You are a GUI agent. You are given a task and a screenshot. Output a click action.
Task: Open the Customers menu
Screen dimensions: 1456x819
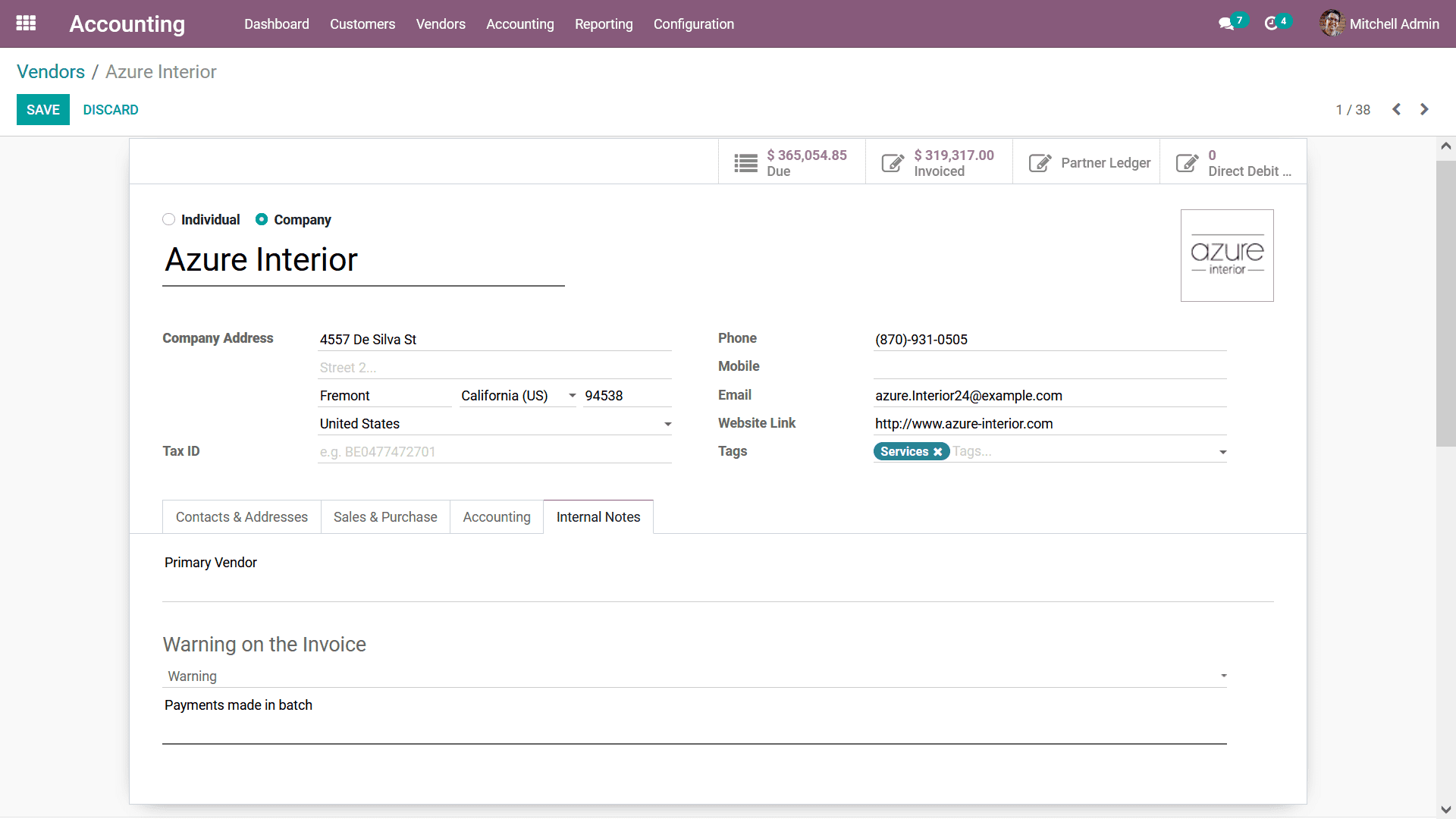point(362,24)
